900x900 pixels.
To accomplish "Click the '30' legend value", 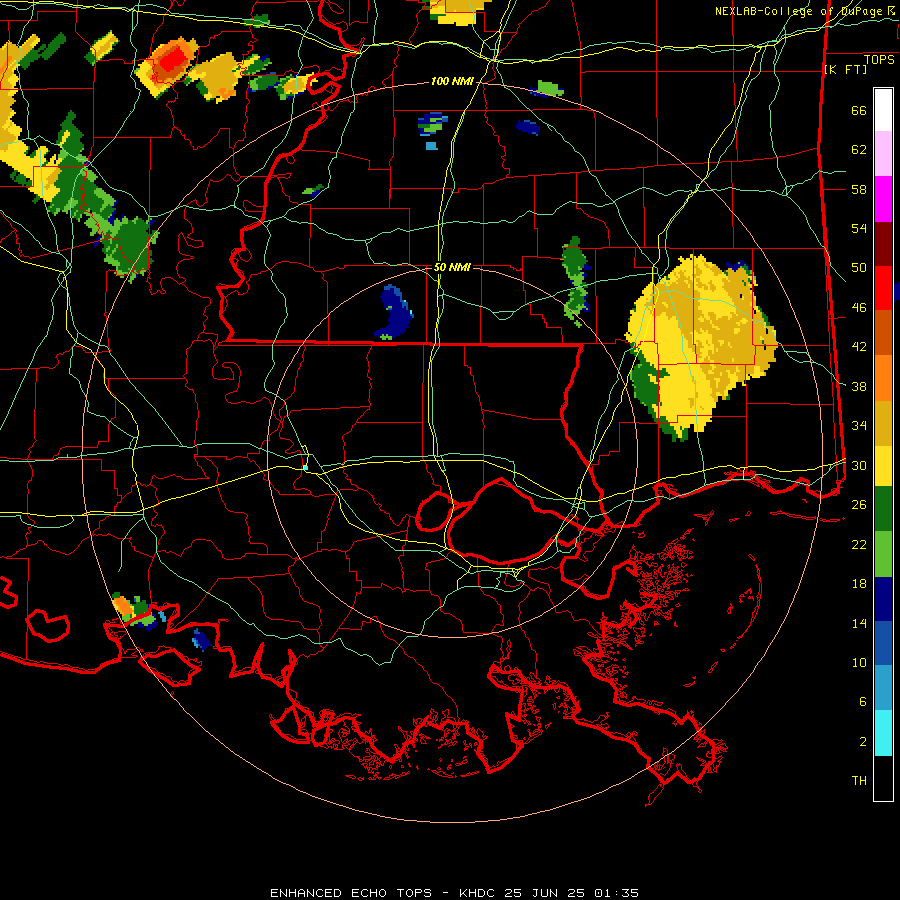I will (x=859, y=465).
